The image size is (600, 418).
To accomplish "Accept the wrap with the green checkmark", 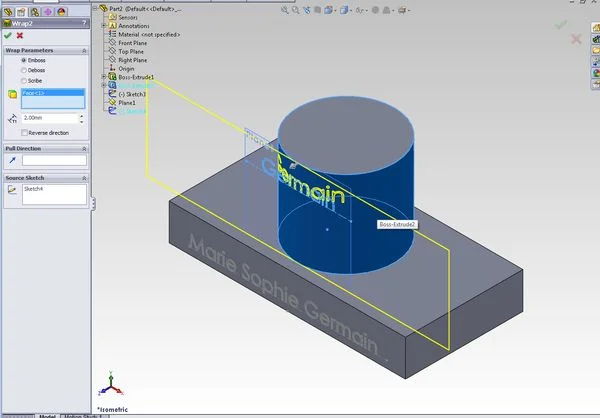I will tap(8, 36).
